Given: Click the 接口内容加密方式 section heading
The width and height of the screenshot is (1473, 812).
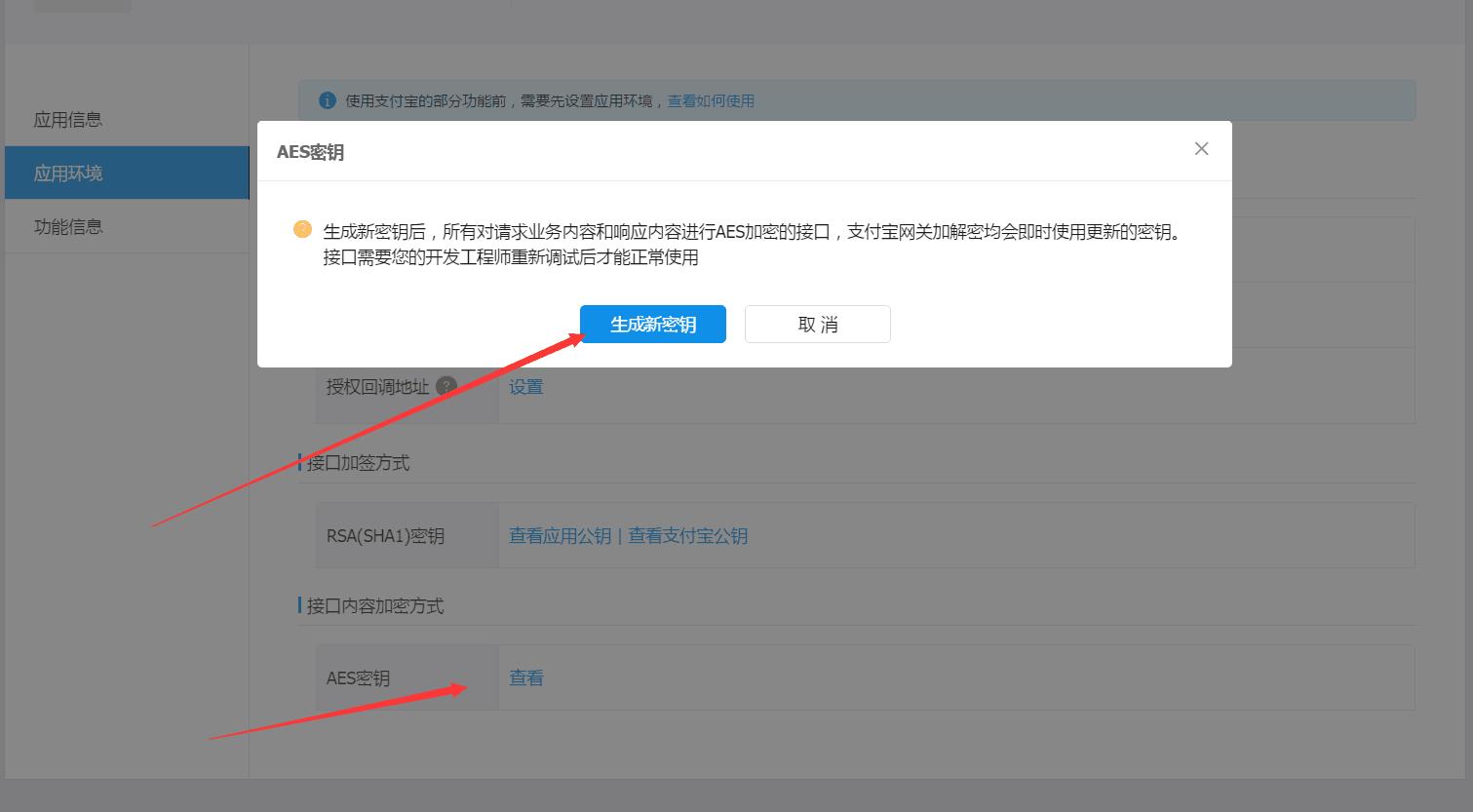Looking at the screenshot, I should 375,606.
